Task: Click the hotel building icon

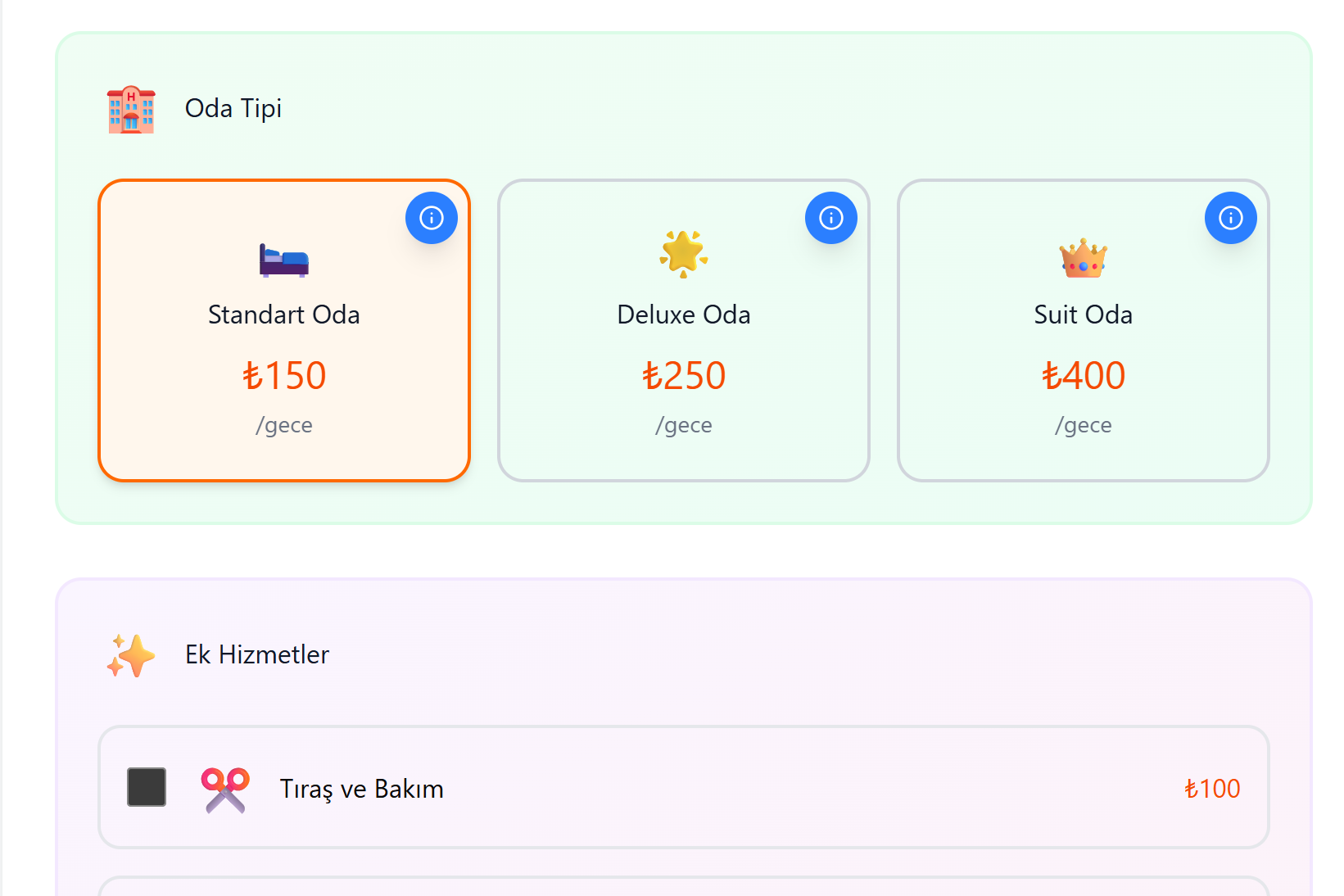Action: point(131,110)
